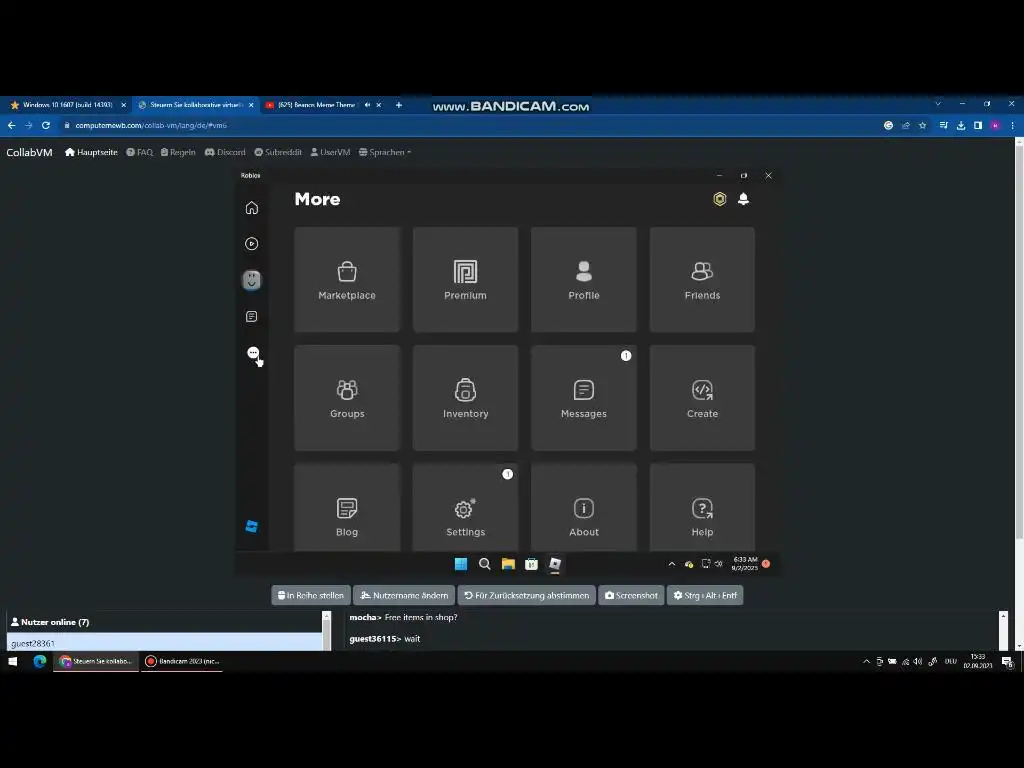Go to Hauptseite in CollabVM navbar
1024x768 pixels.
(x=91, y=152)
